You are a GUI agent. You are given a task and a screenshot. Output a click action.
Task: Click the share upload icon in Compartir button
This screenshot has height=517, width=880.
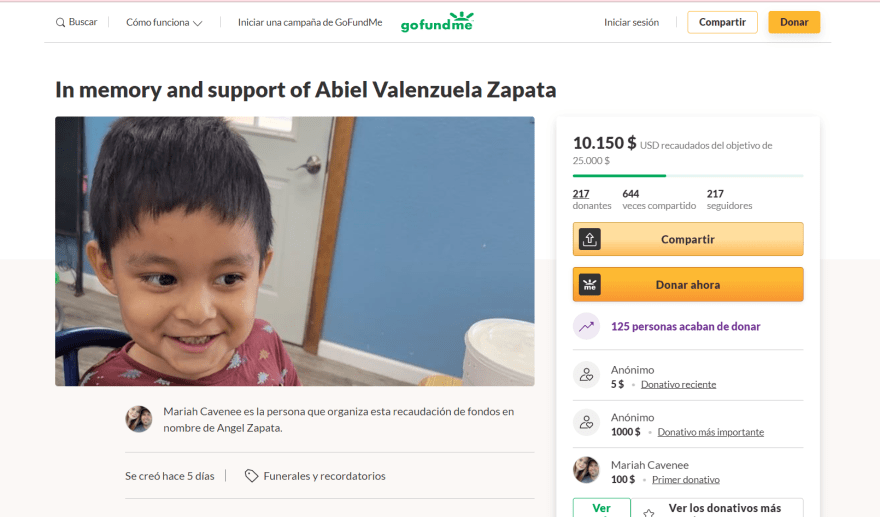click(589, 239)
